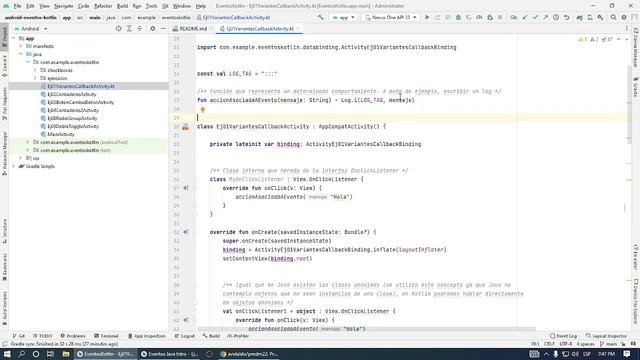Open Project panel gear options

(x=153, y=29)
